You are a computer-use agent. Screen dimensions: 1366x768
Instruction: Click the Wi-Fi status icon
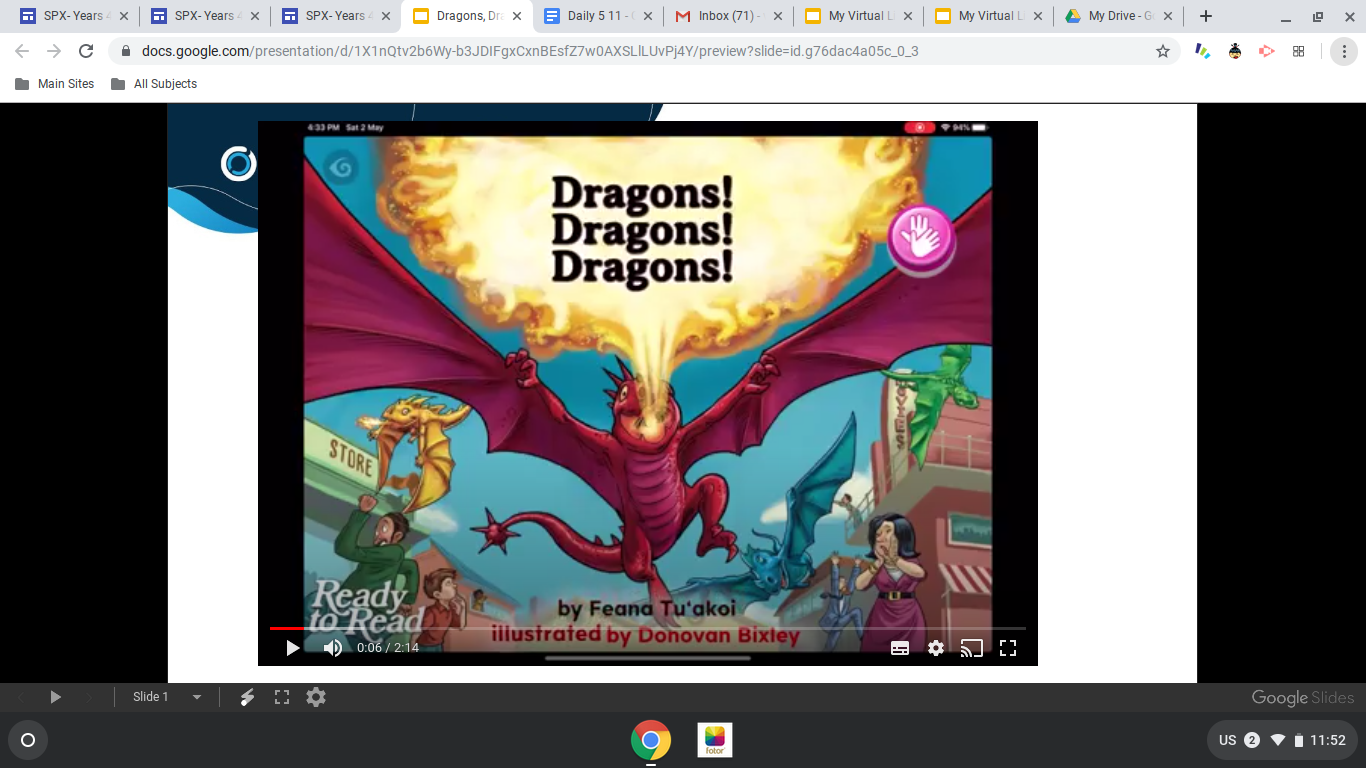(x=1278, y=740)
